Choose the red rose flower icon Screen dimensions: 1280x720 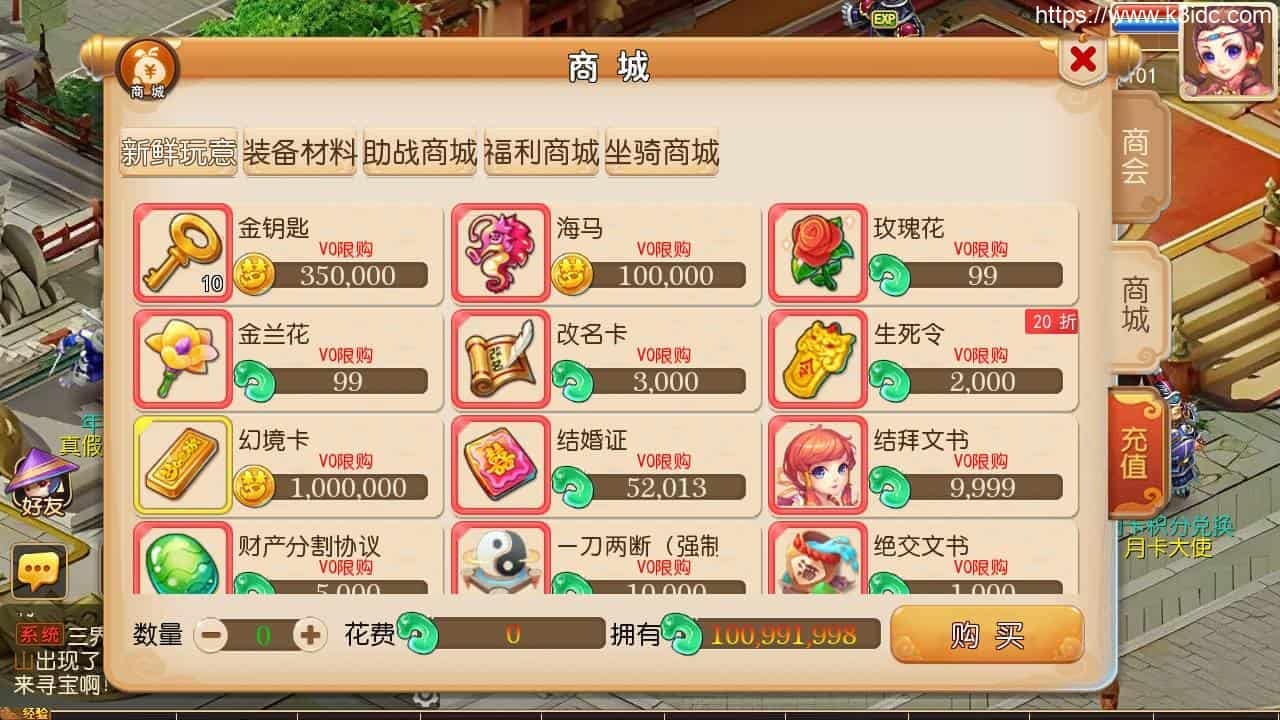[x=818, y=253]
